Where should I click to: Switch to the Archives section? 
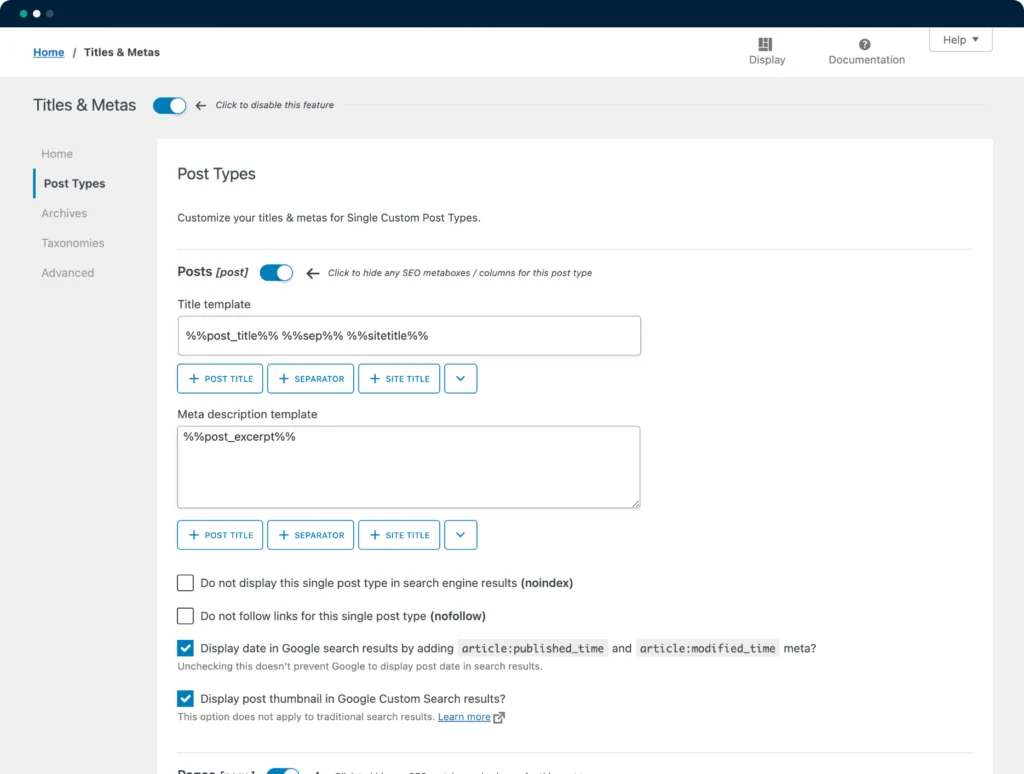pyautogui.click(x=64, y=213)
